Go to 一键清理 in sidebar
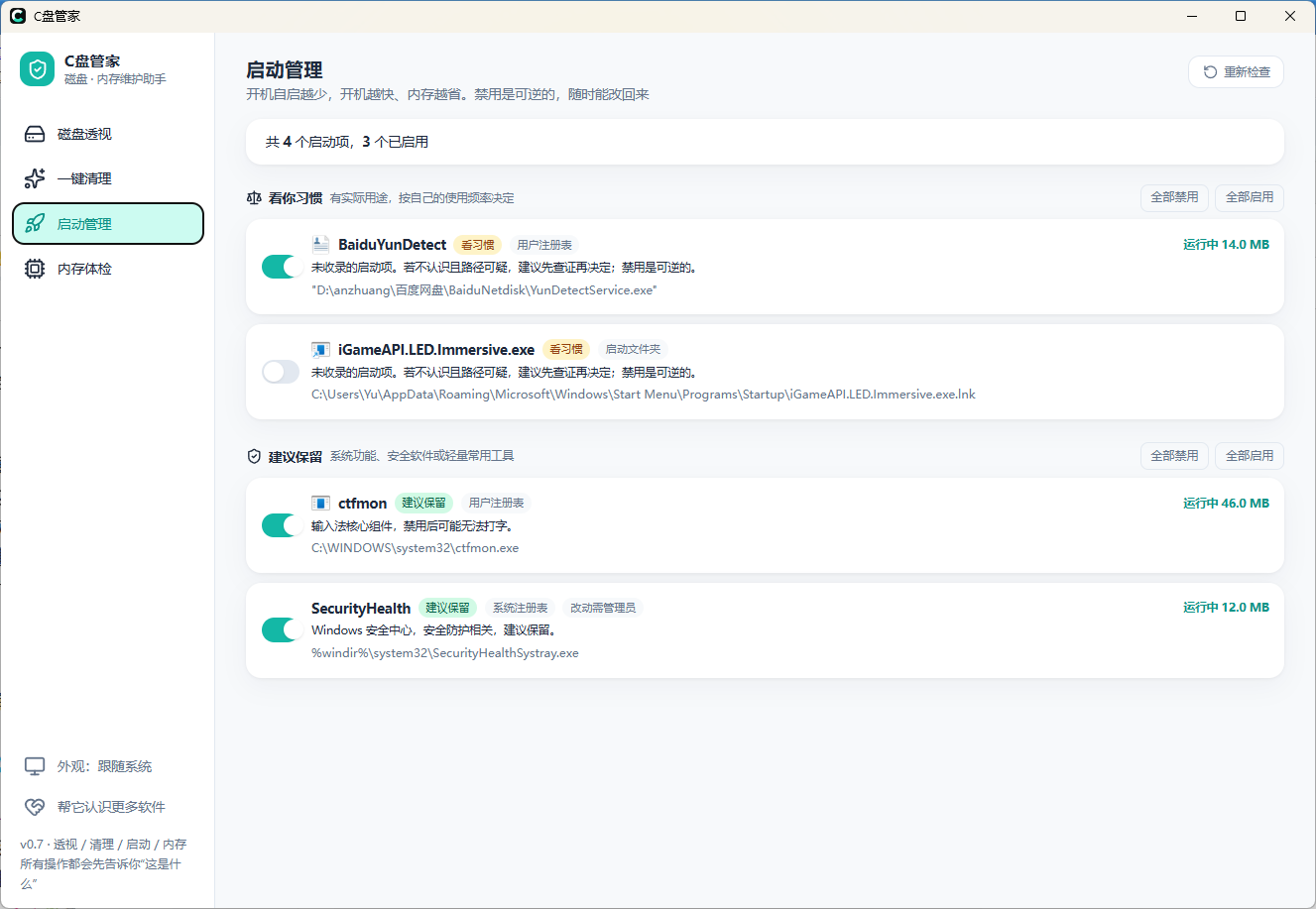Screen dimensions: 1316x909 click(x=108, y=178)
